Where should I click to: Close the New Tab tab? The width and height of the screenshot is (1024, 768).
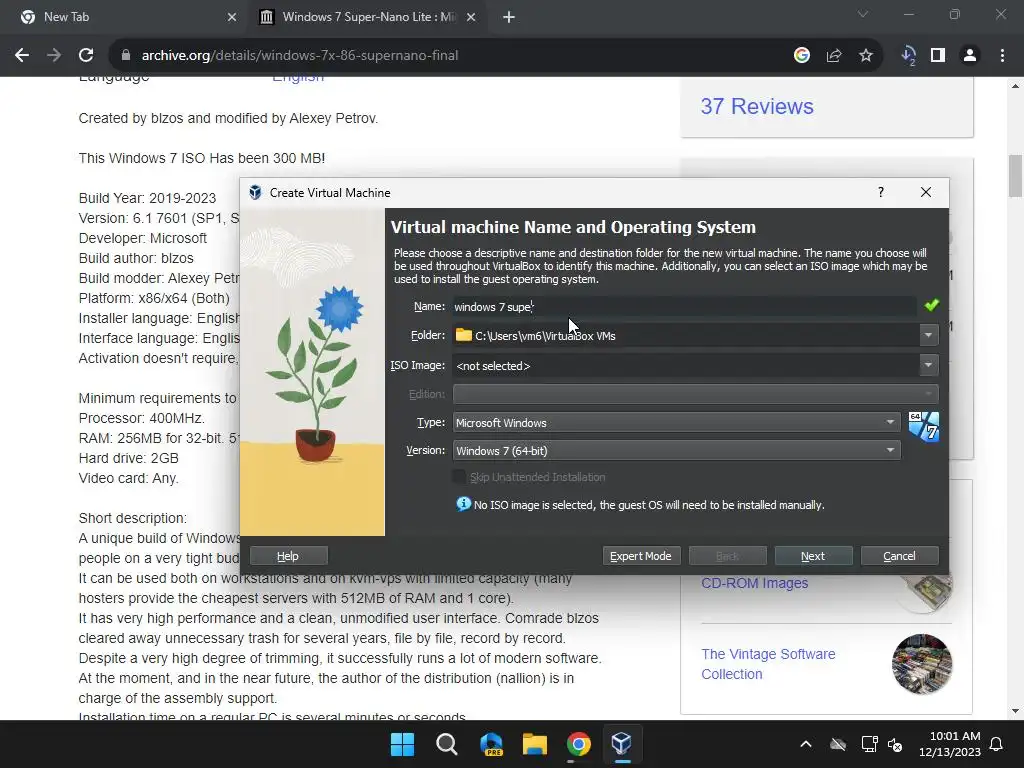coord(232,17)
